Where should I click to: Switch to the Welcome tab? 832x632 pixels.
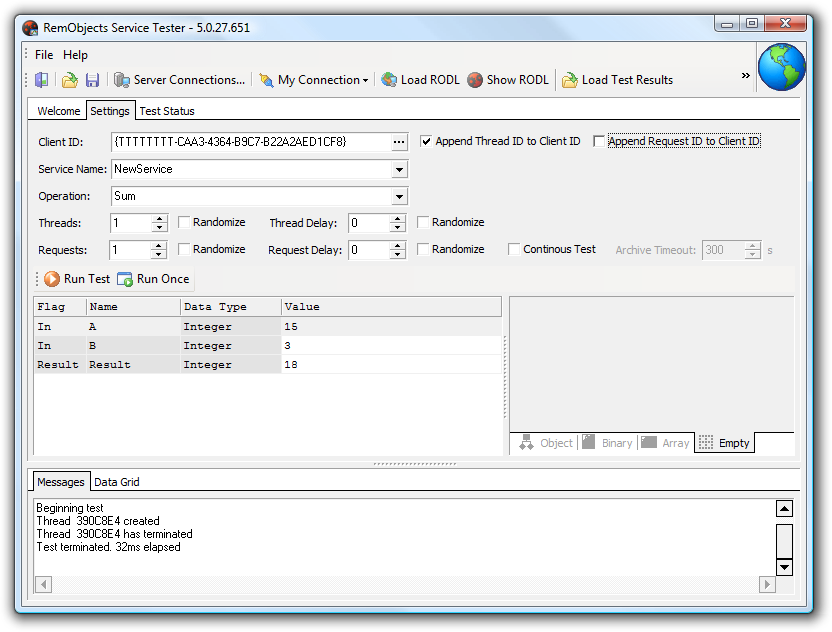point(58,111)
